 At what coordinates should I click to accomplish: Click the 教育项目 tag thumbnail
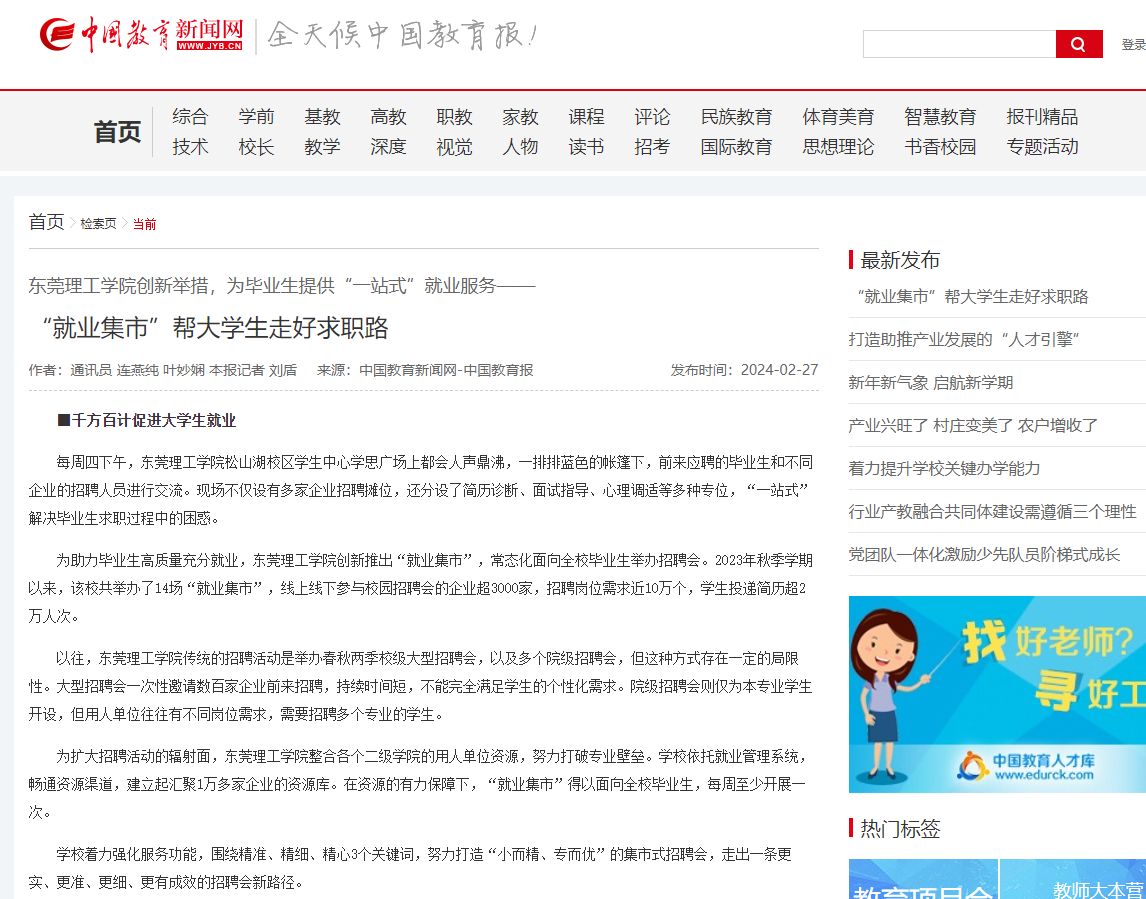pos(922,880)
